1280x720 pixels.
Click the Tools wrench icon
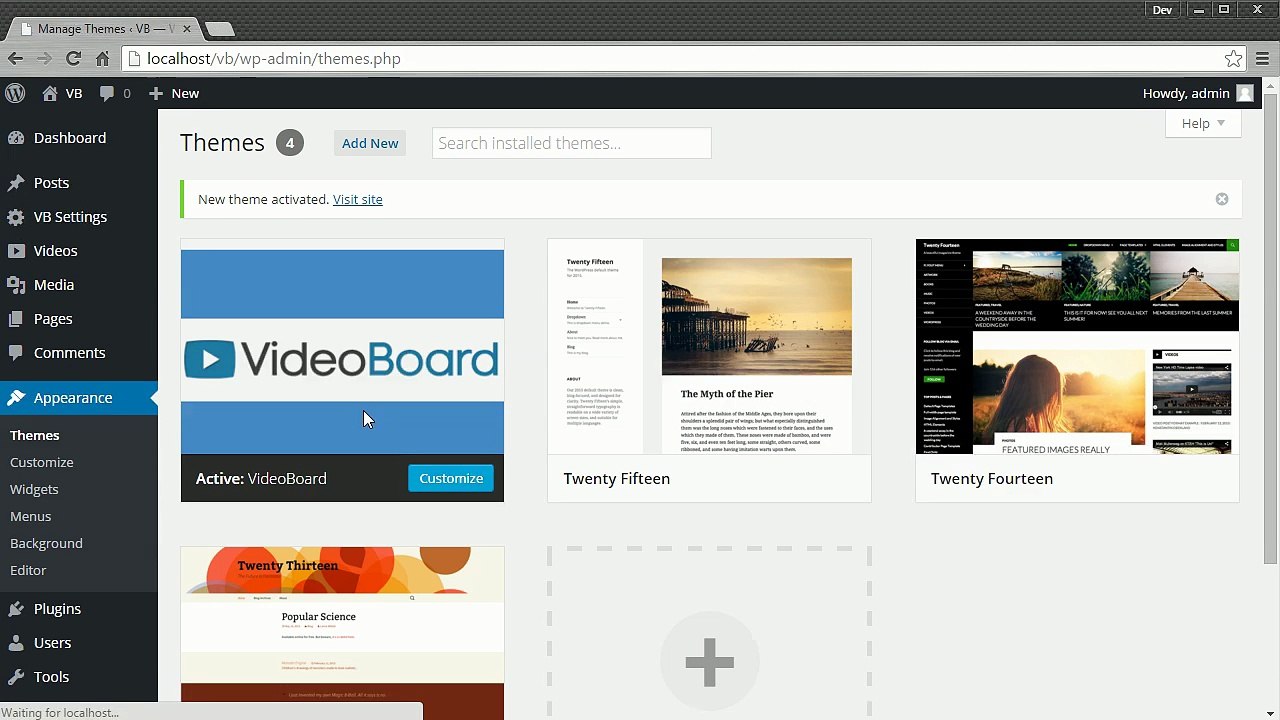pyautogui.click(x=16, y=677)
